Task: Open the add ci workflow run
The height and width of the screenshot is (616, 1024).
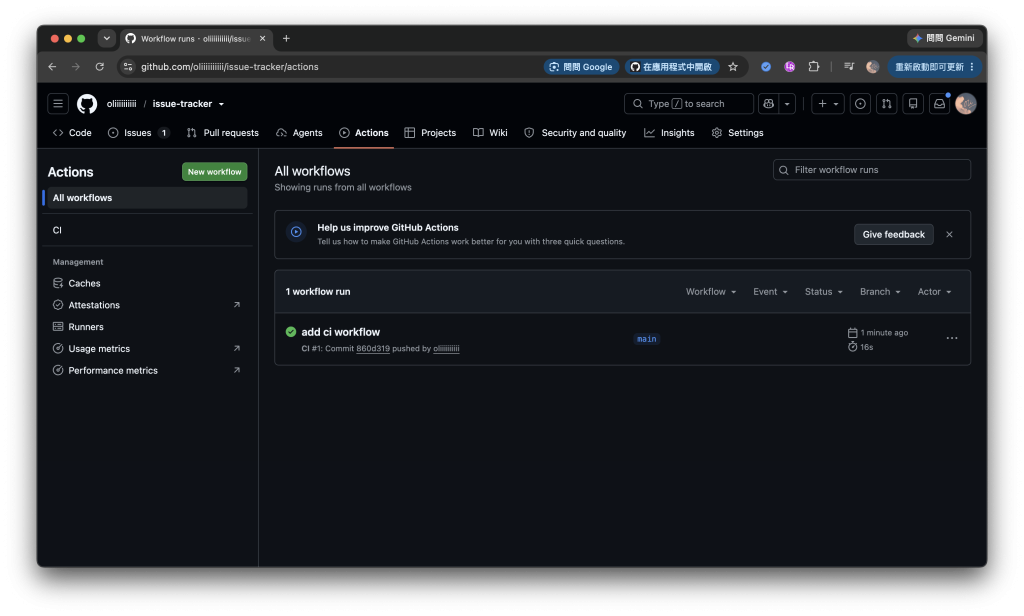Action: (340, 332)
